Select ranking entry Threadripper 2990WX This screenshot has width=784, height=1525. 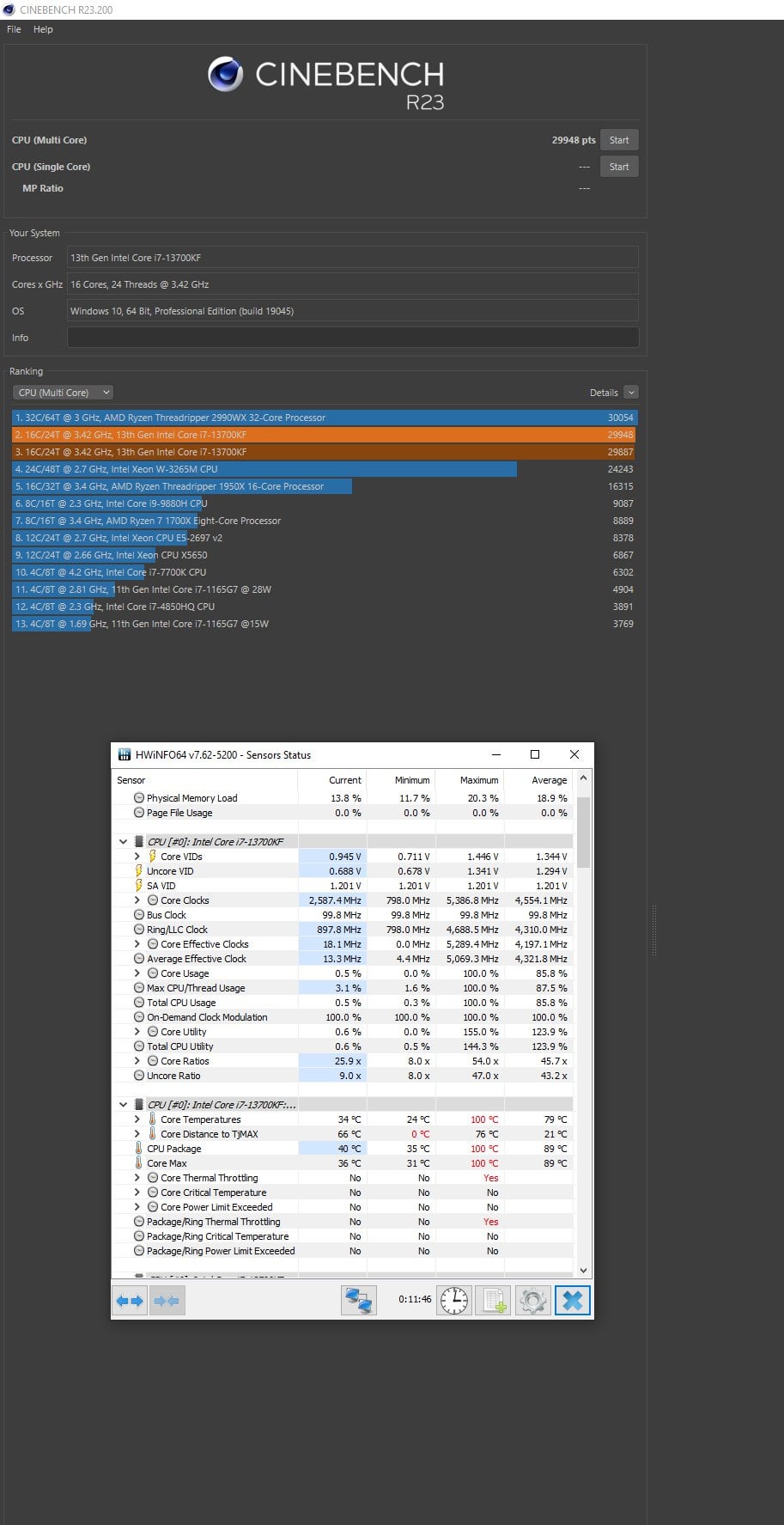(325, 418)
